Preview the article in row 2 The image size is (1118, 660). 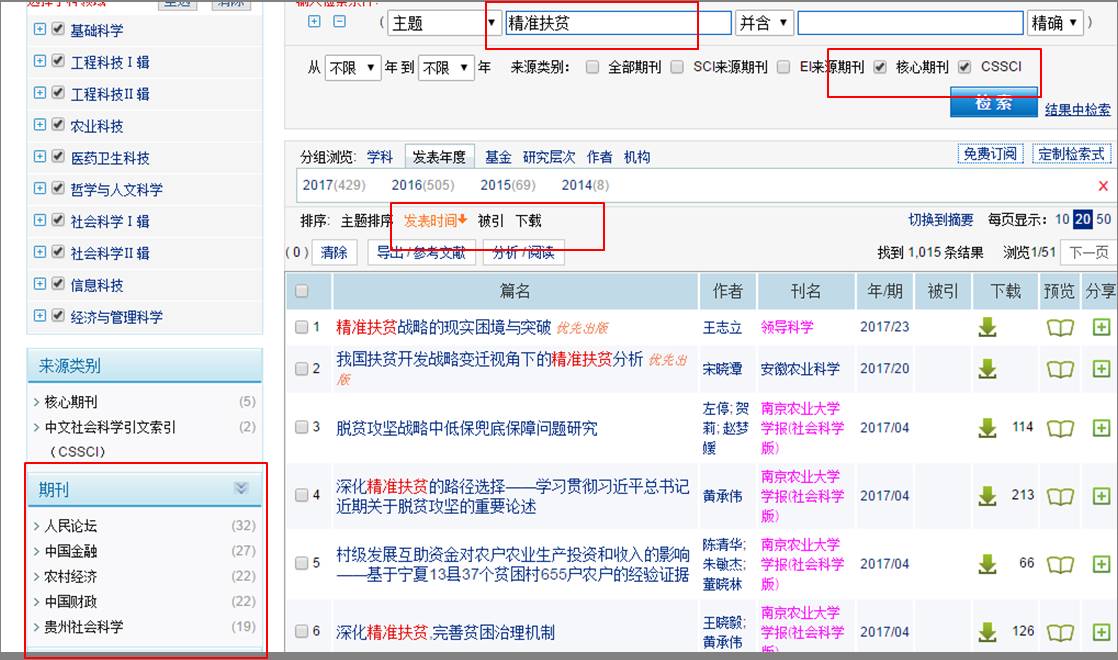tap(1060, 369)
